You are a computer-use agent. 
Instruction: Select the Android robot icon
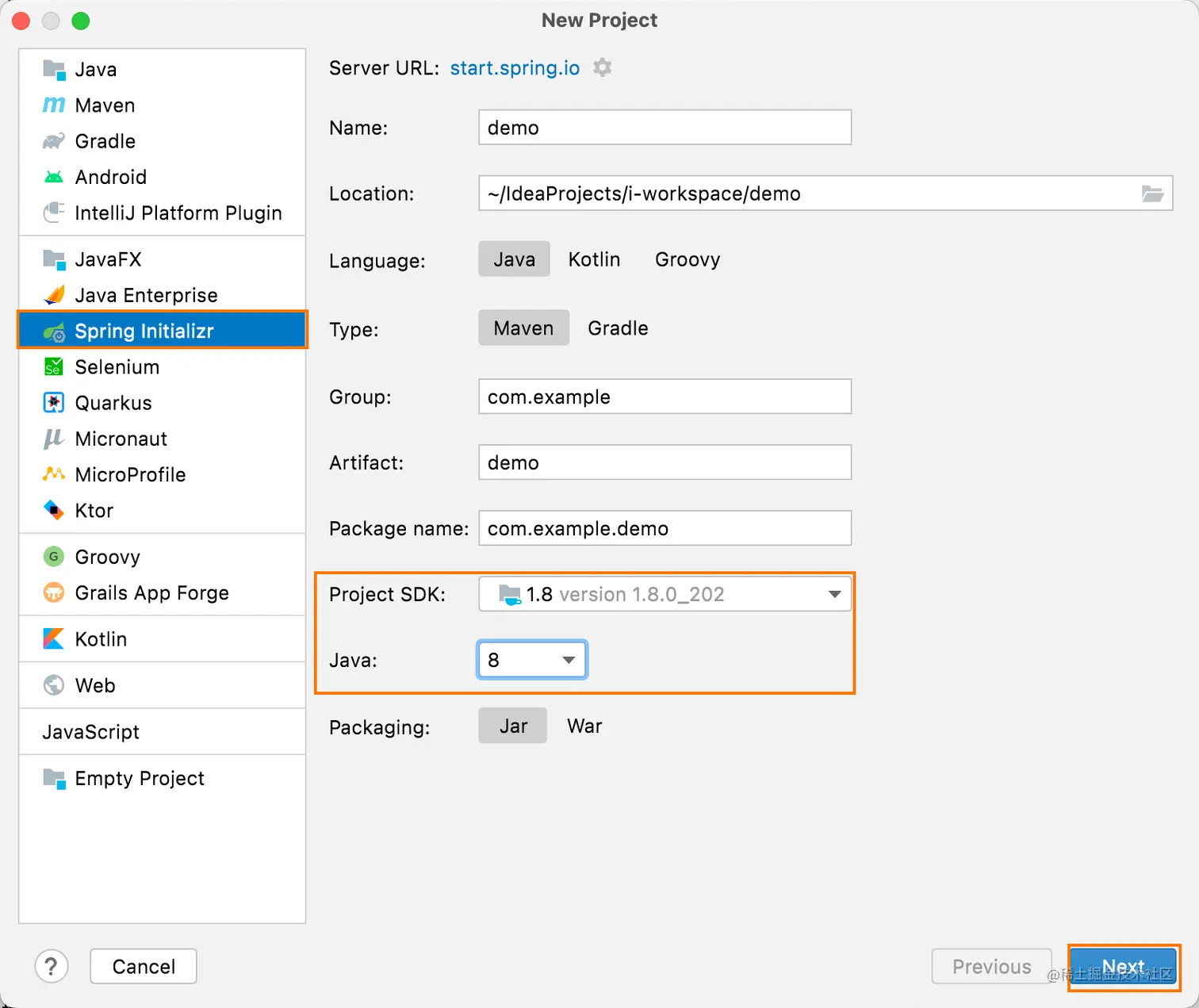54,177
